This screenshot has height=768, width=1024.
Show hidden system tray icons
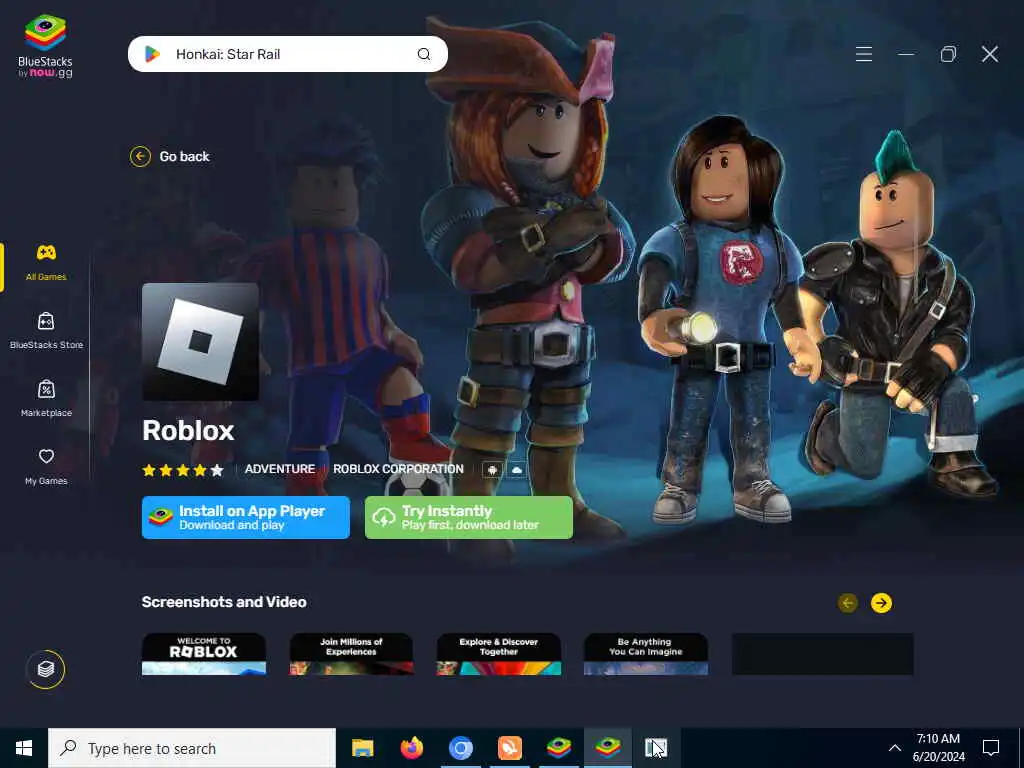(895, 748)
